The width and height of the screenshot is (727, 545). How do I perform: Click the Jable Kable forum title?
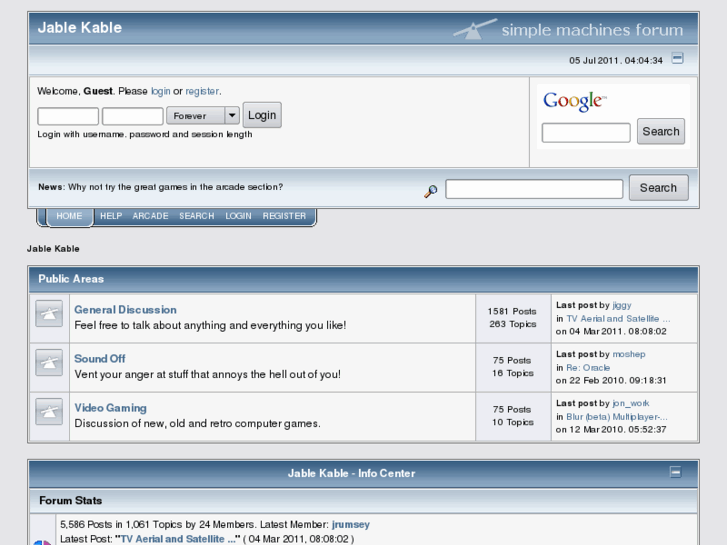coord(80,28)
